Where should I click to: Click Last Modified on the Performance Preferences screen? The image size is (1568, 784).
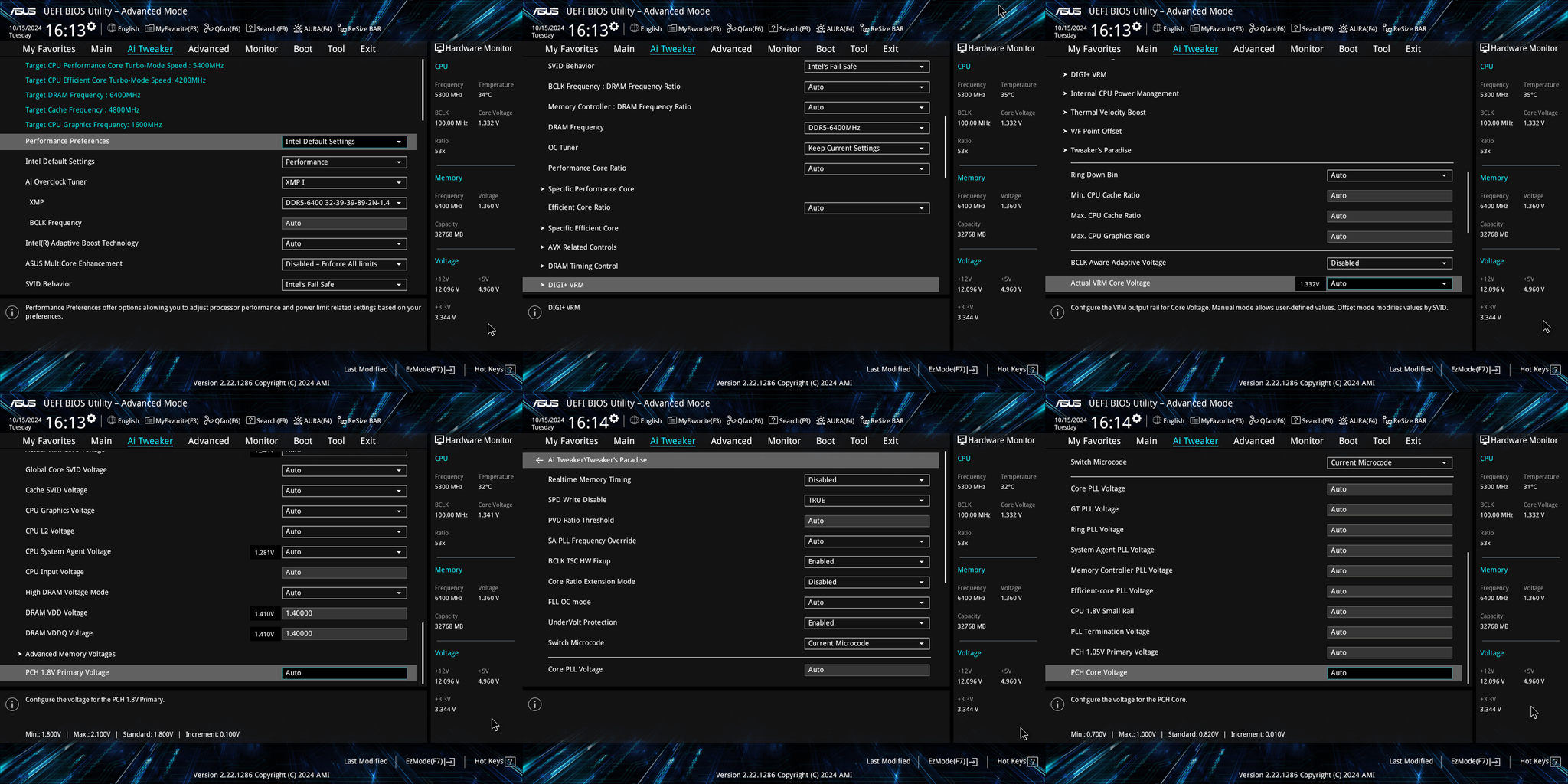click(366, 370)
